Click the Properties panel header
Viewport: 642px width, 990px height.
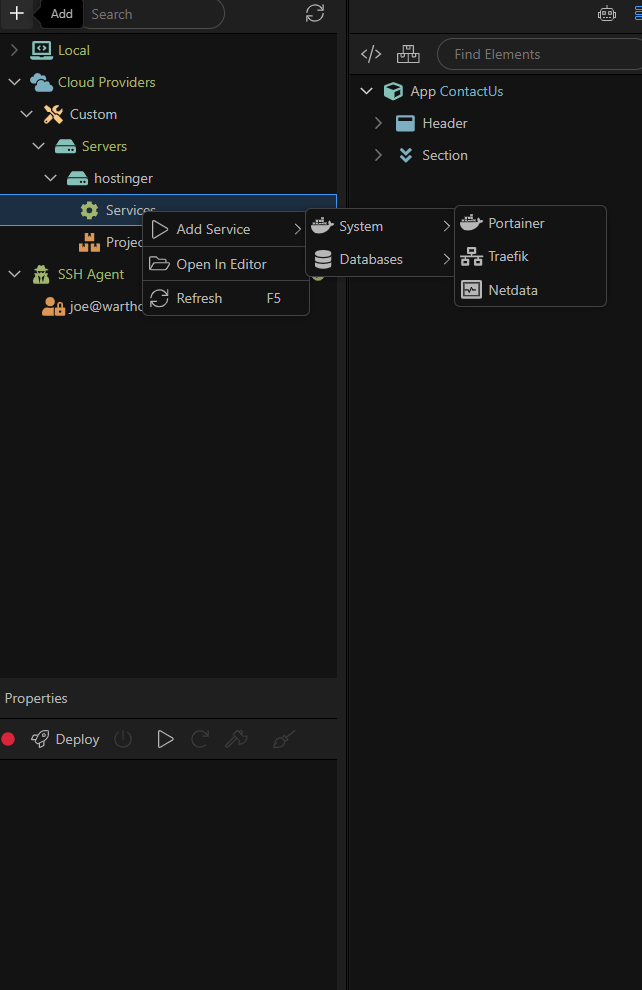point(168,698)
